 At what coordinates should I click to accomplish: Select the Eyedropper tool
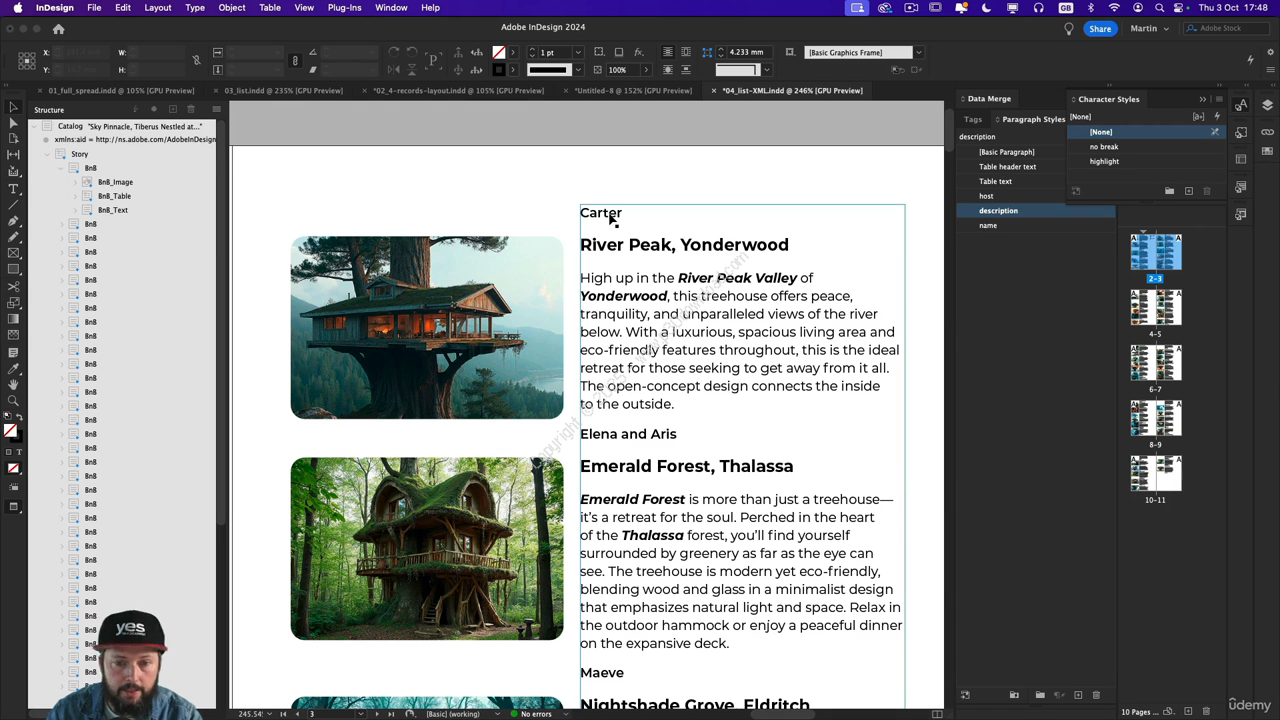coord(13,368)
